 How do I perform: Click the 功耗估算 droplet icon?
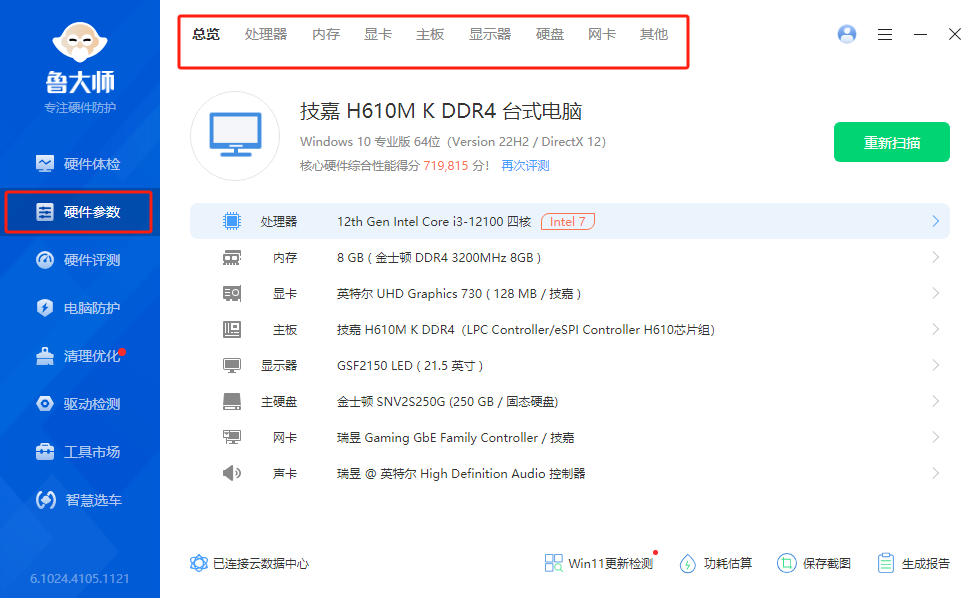pos(688,563)
